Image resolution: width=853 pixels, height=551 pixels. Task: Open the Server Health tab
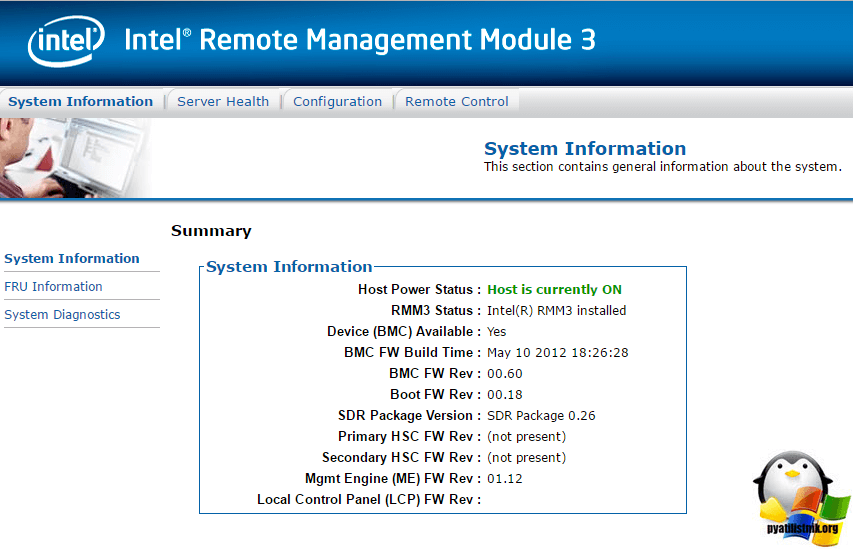[x=223, y=101]
